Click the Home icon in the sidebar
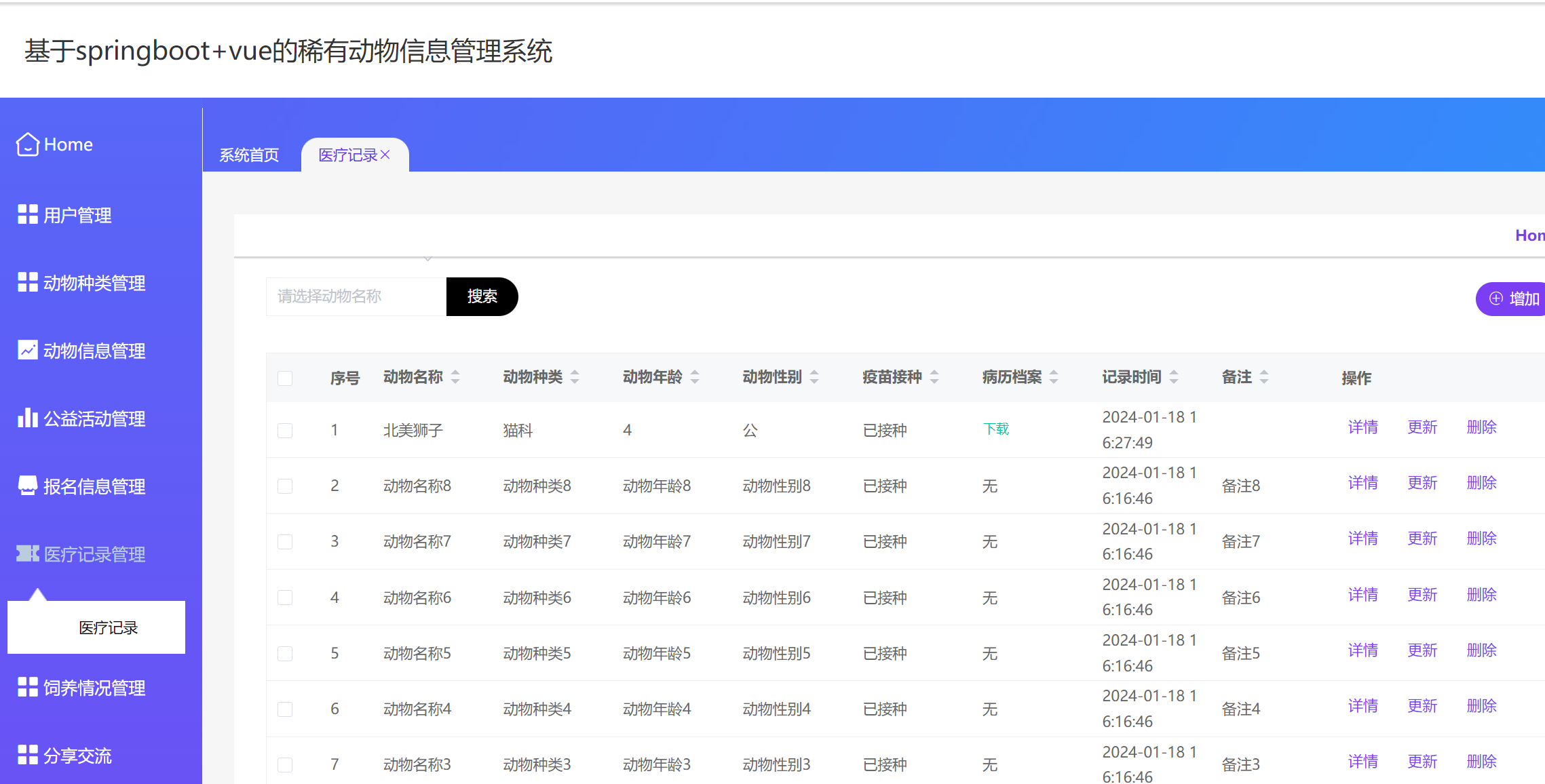This screenshot has height=784, width=1545. (x=27, y=144)
